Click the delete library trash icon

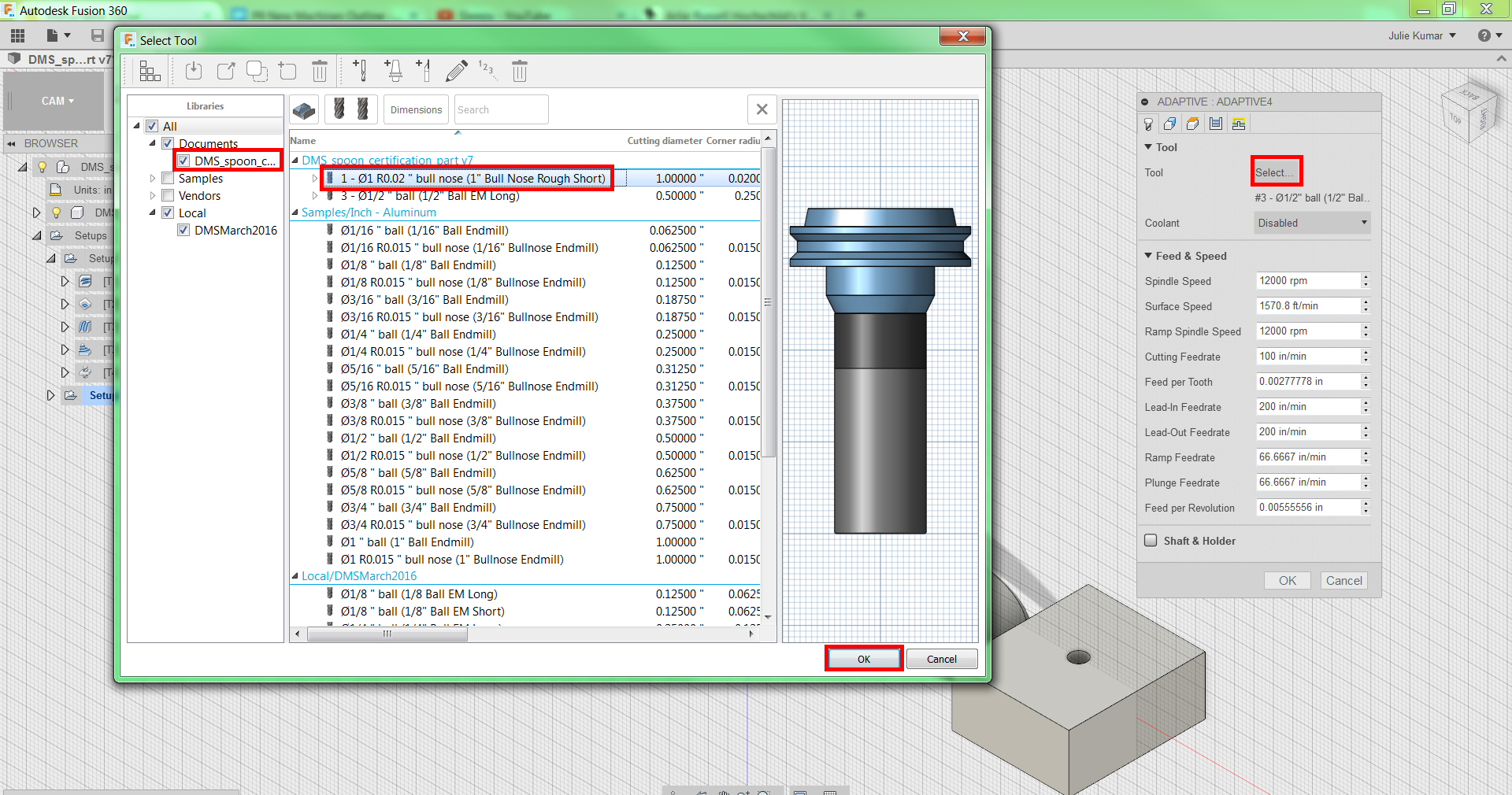pyautogui.click(x=320, y=72)
